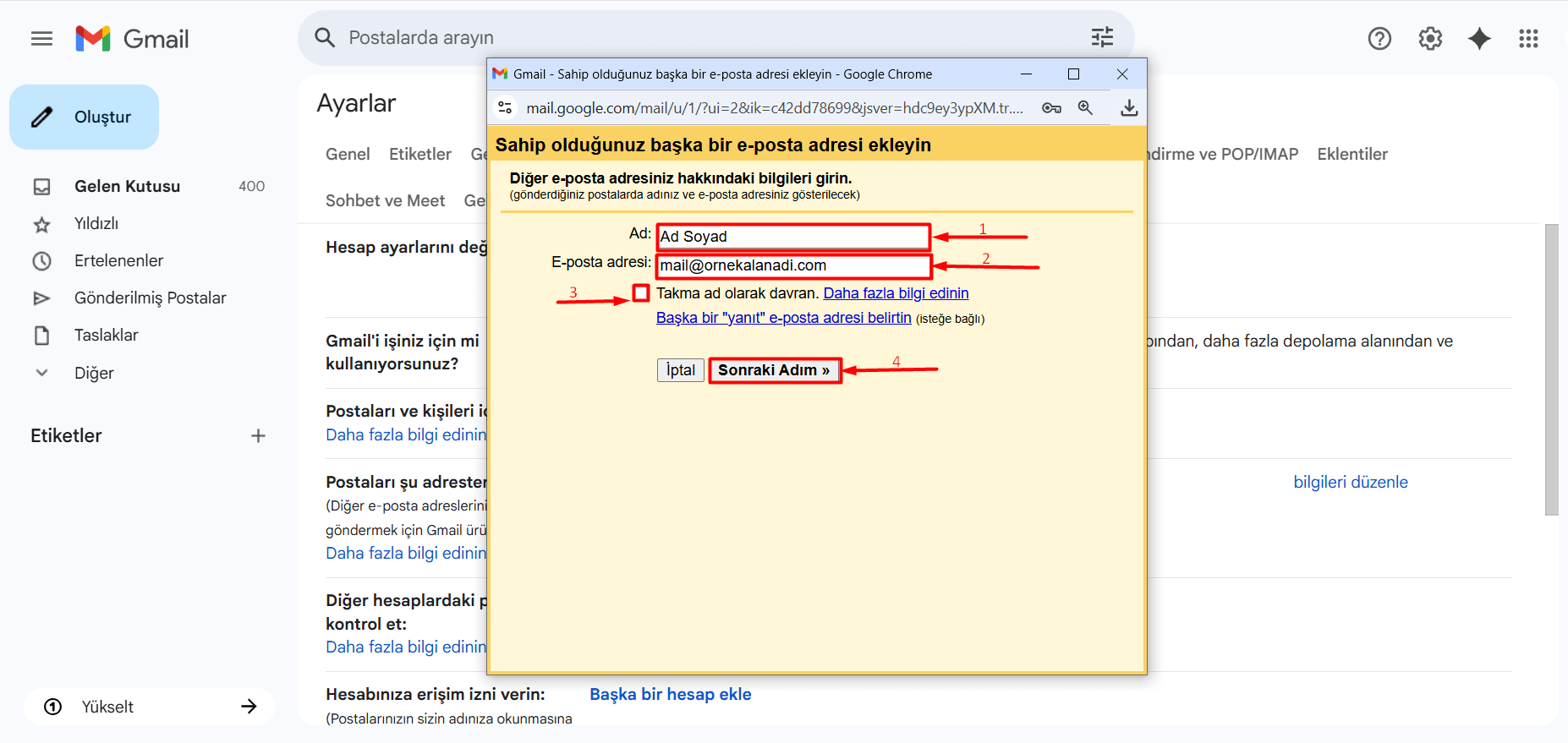Image resolution: width=1568 pixels, height=743 pixels.
Task: Click the zoom magnifier icon in popup address bar
Action: click(x=1085, y=108)
